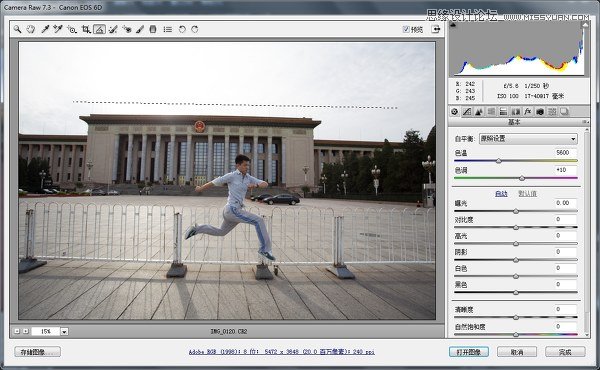Click the 存储图像 save image button
The width and height of the screenshot is (600, 370).
[x=38, y=352]
